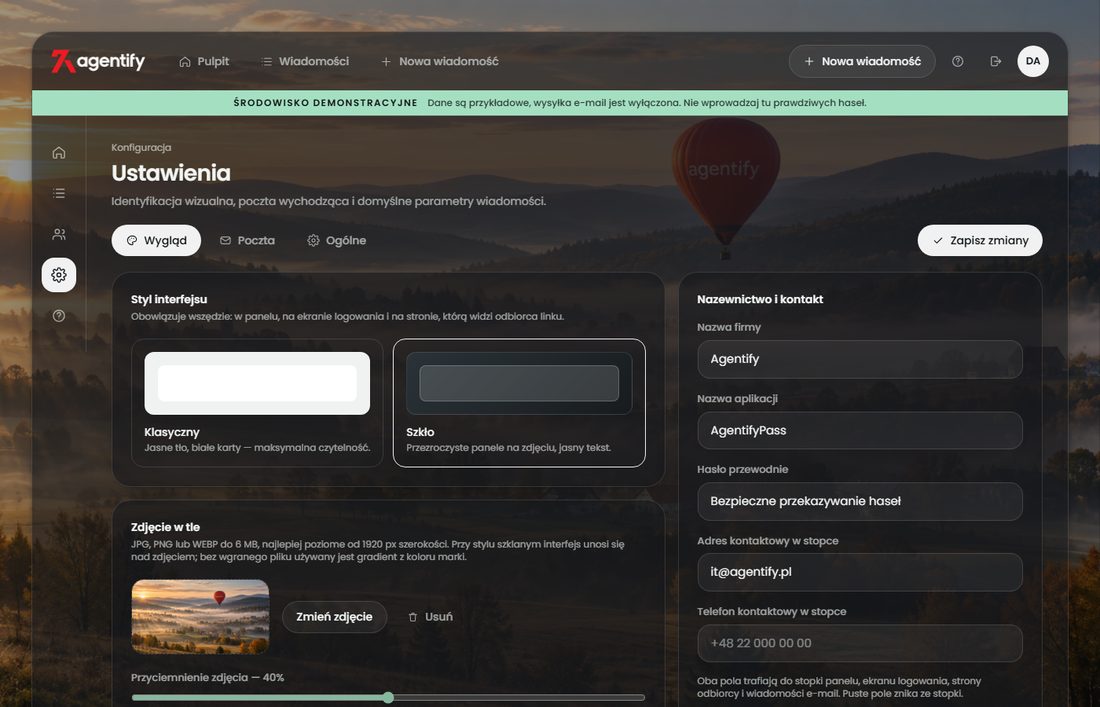1100x707 pixels.
Task: Edit the Nazwa firmy field
Action: pos(860,359)
